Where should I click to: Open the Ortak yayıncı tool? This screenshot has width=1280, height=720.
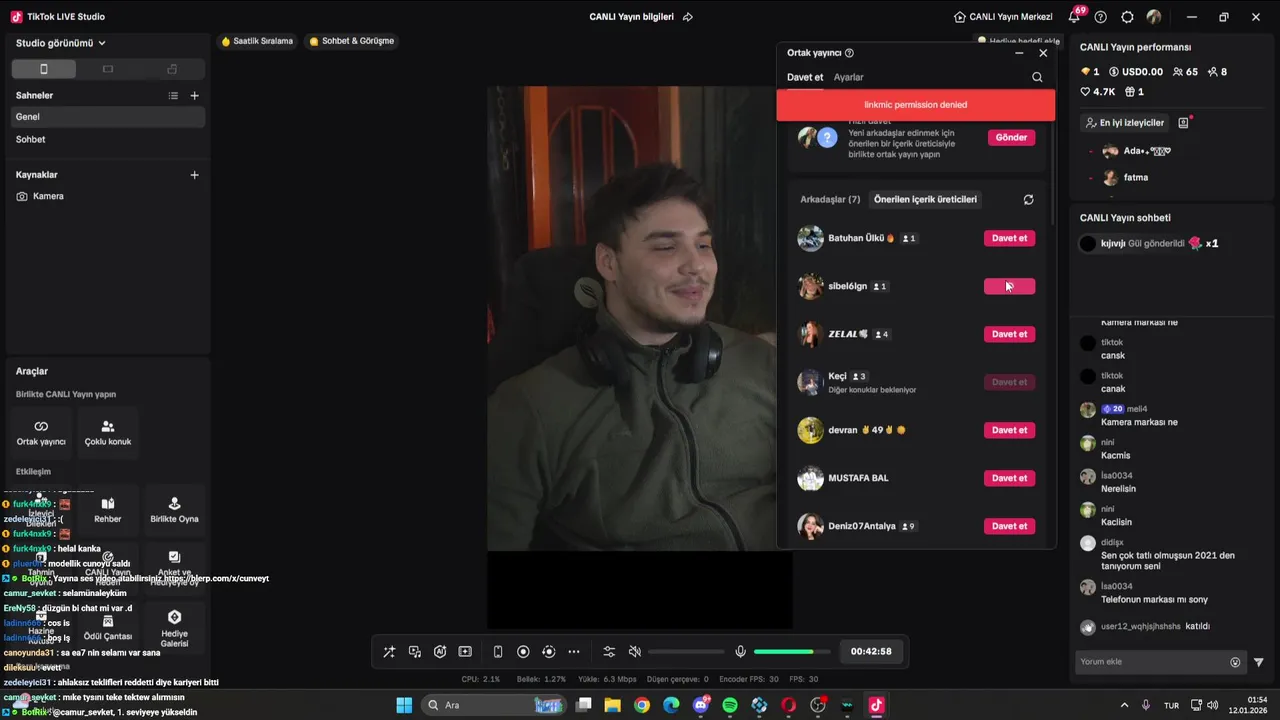coord(41,432)
